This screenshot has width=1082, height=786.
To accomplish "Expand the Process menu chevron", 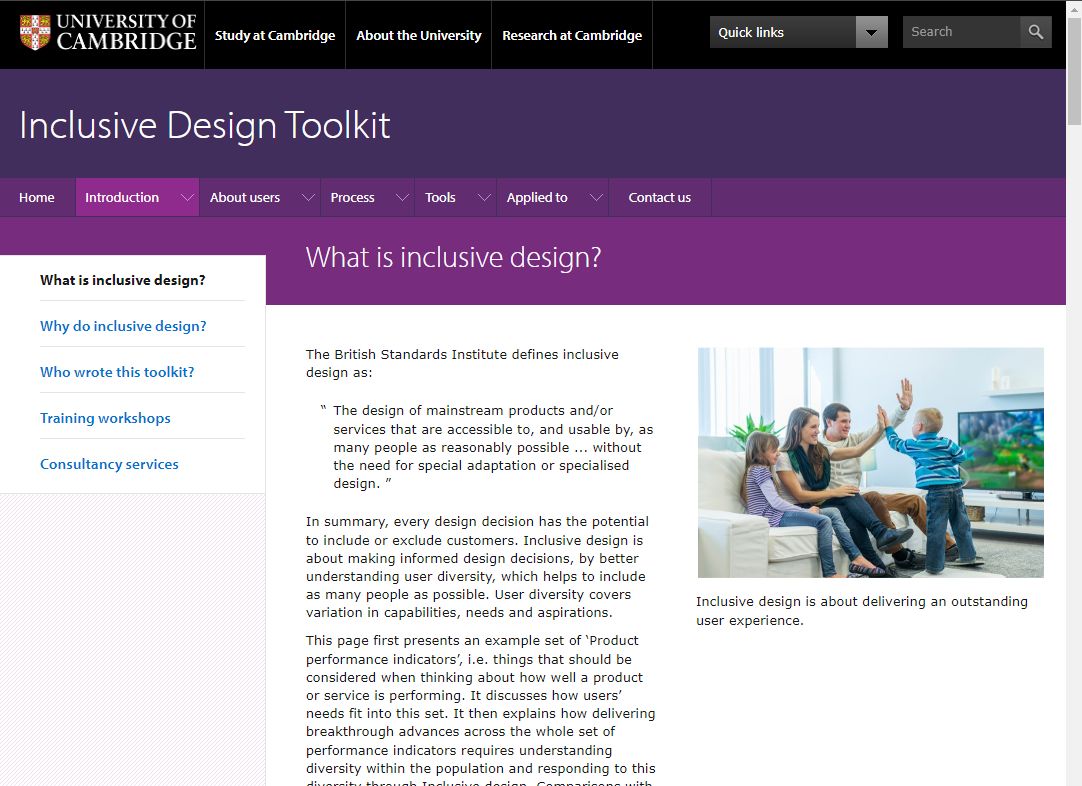I will pos(402,197).
